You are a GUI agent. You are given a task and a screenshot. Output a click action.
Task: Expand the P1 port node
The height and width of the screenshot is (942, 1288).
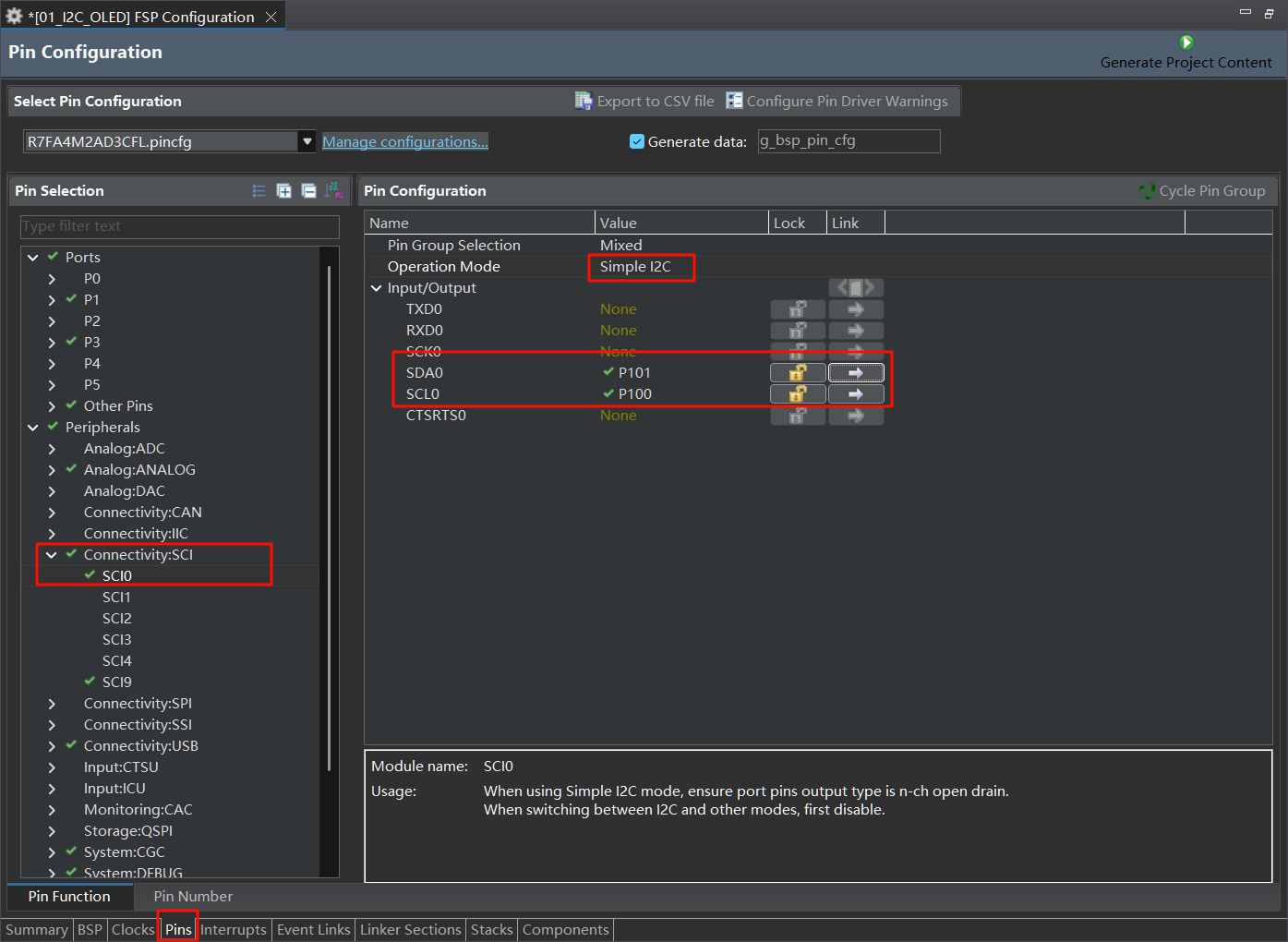click(x=52, y=300)
